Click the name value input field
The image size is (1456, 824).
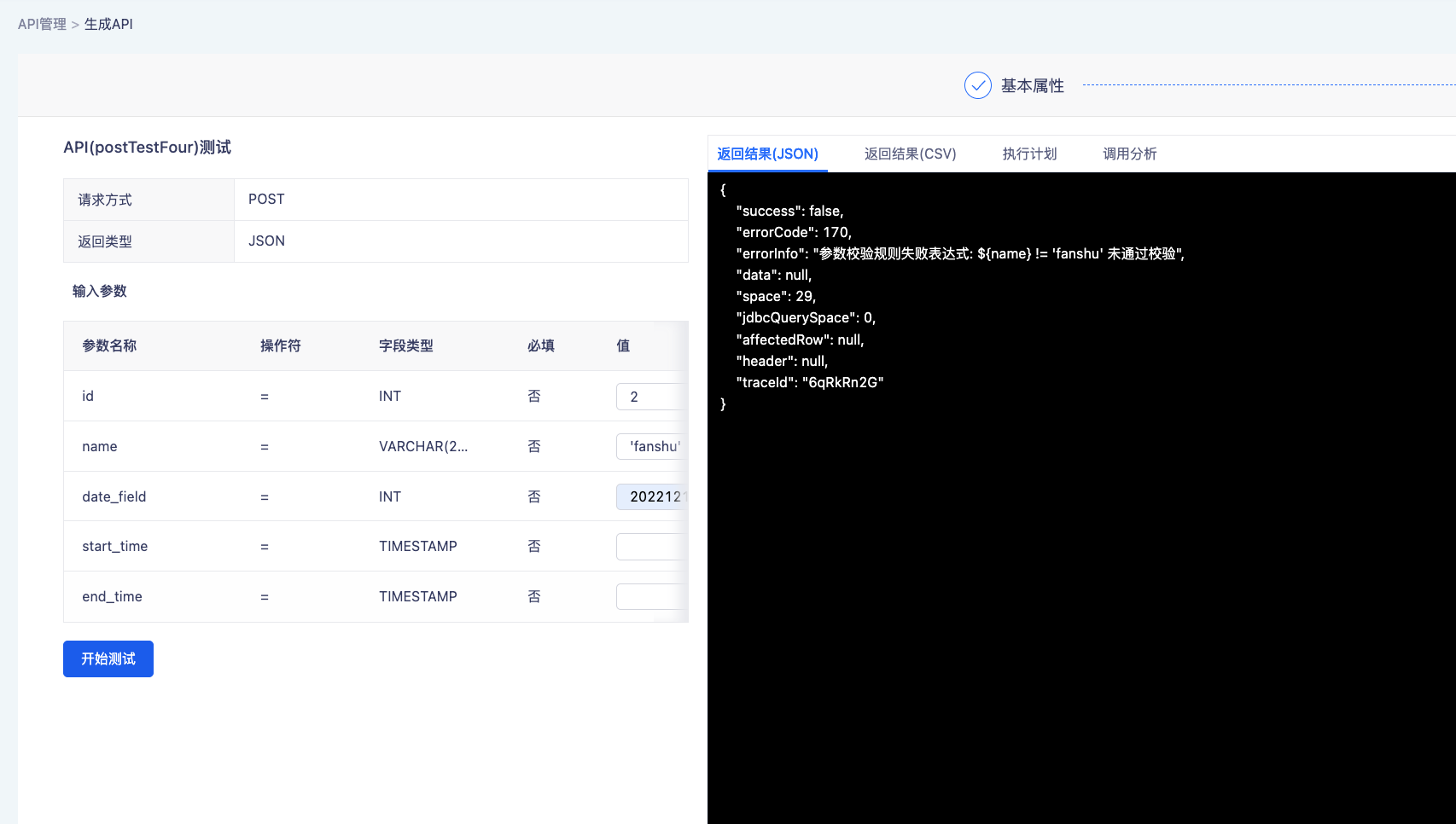click(x=650, y=446)
